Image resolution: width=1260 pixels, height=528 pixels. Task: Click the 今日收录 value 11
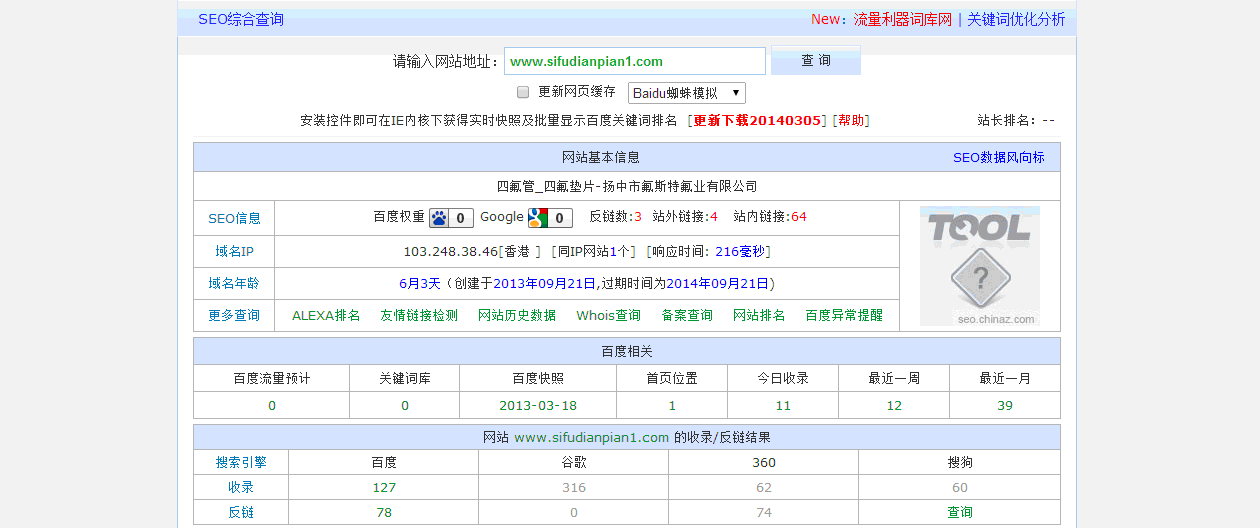[x=783, y=406]
